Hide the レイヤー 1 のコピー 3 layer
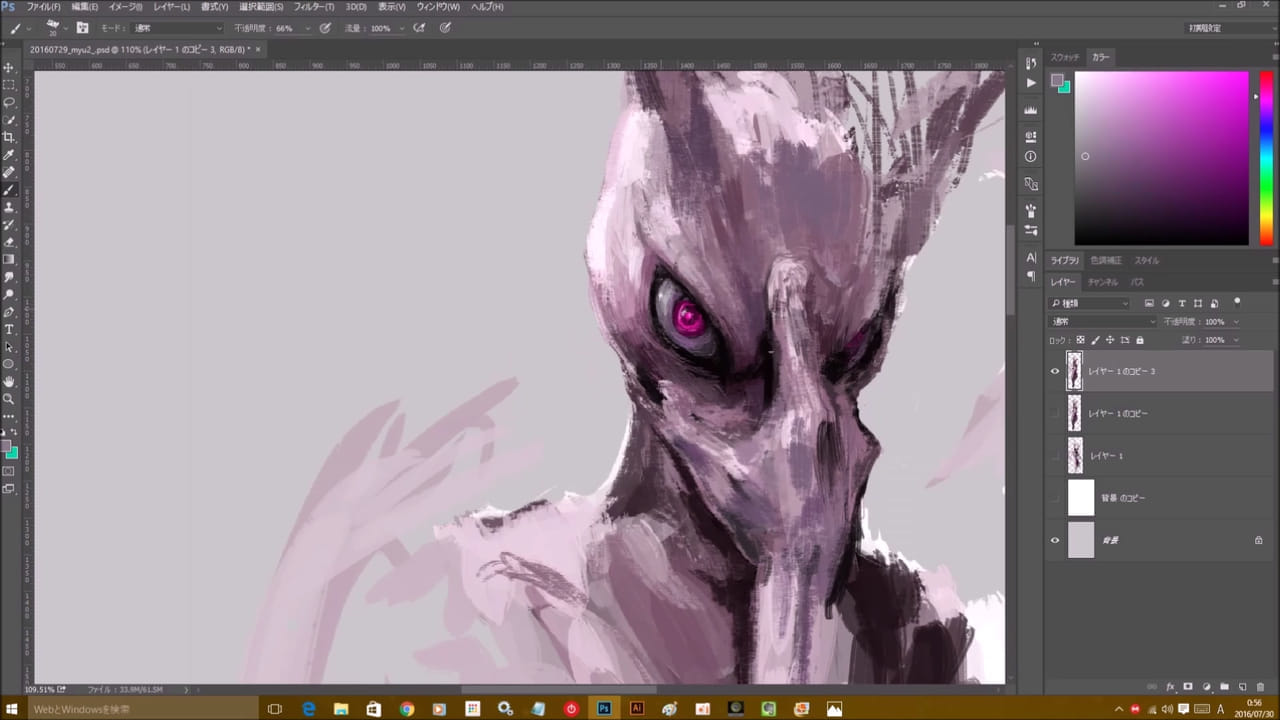The width and height of the screenshot is (1280, 720). (x=1054, y=371)
